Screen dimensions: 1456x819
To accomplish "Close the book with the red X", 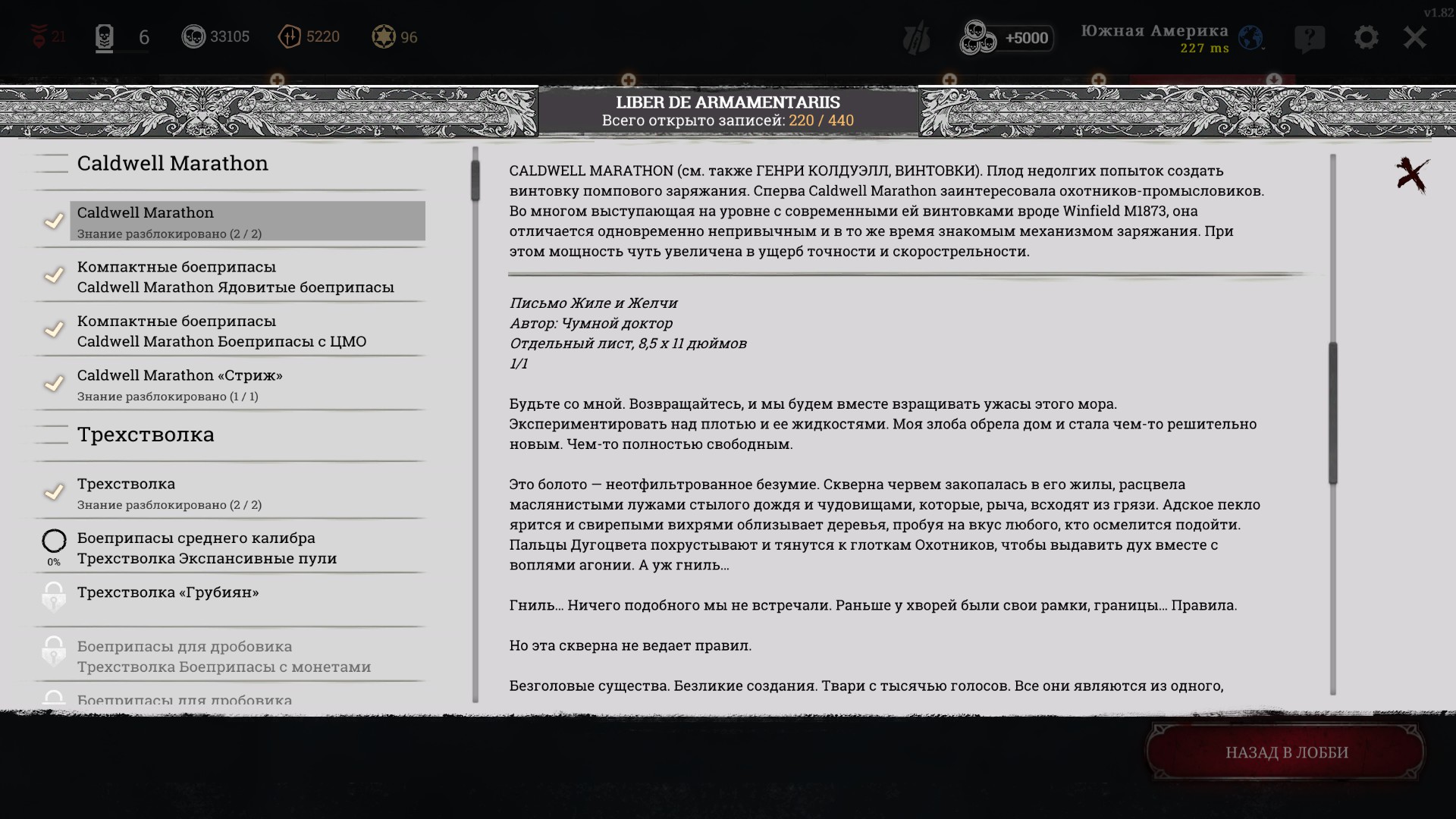I will 1412,175.
